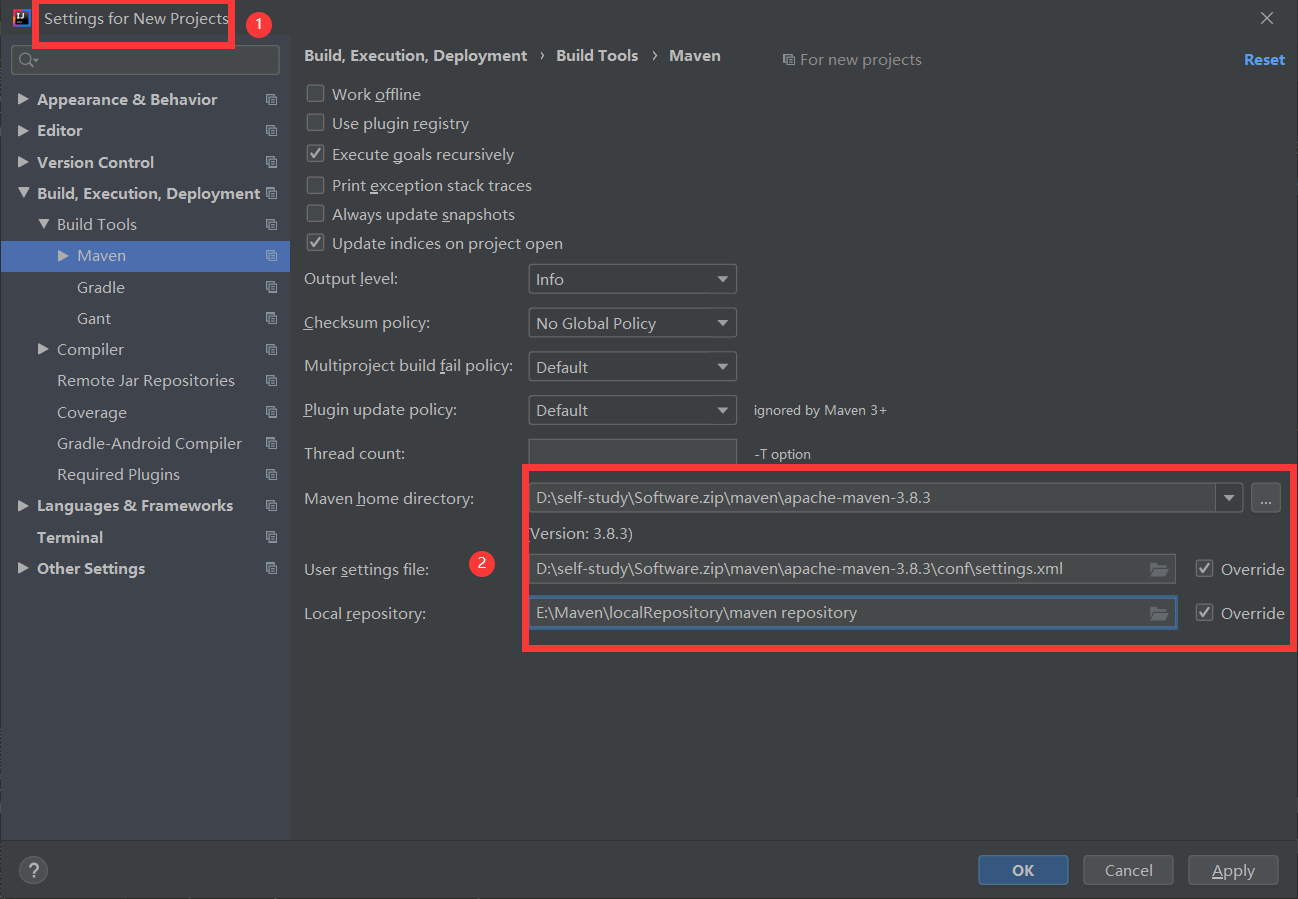
Task: Click the copy icon beside Gradle-Android Compiler
Action: pos(271,443)
